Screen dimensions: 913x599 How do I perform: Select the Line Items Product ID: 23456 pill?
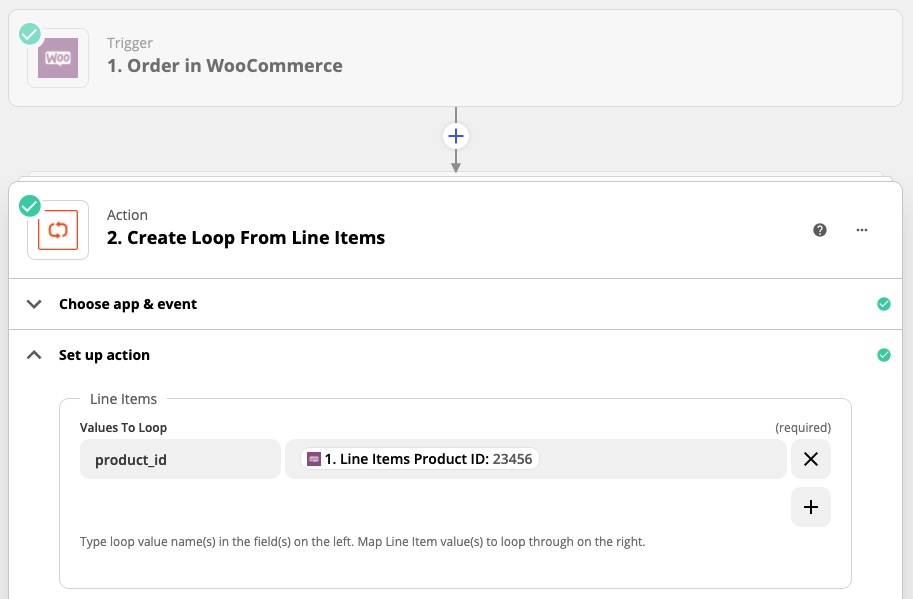pyautogui.click(x=425, y=459)
